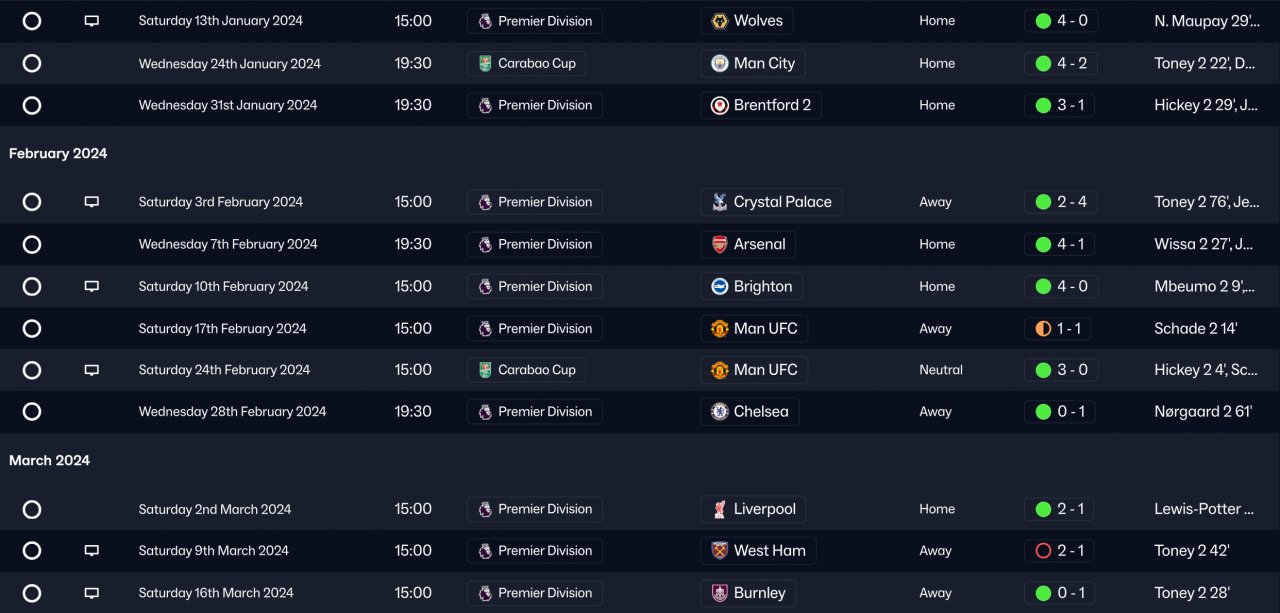Open the Brentford 2 team button
This screenshot has width=1280, height=613.
(x=760, y=105)
